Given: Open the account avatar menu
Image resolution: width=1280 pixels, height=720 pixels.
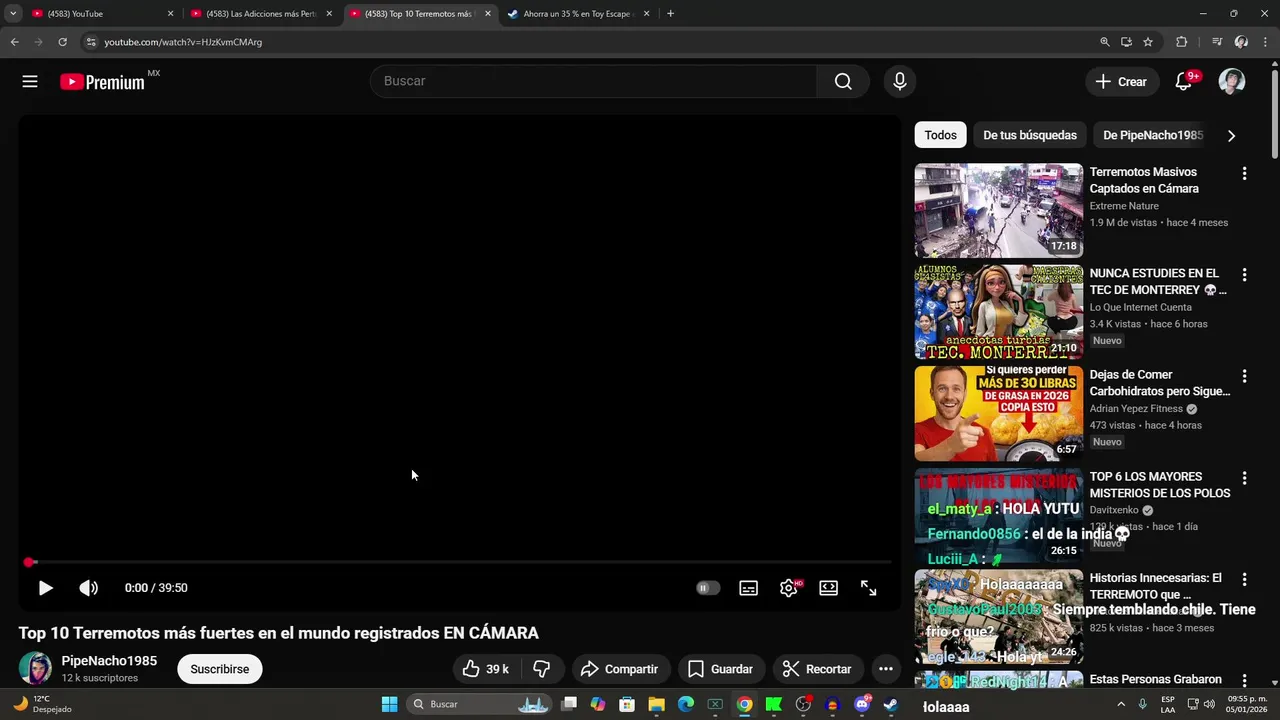Looking at the screenshot, I should pyautogui.click(x=1232, y=81).
